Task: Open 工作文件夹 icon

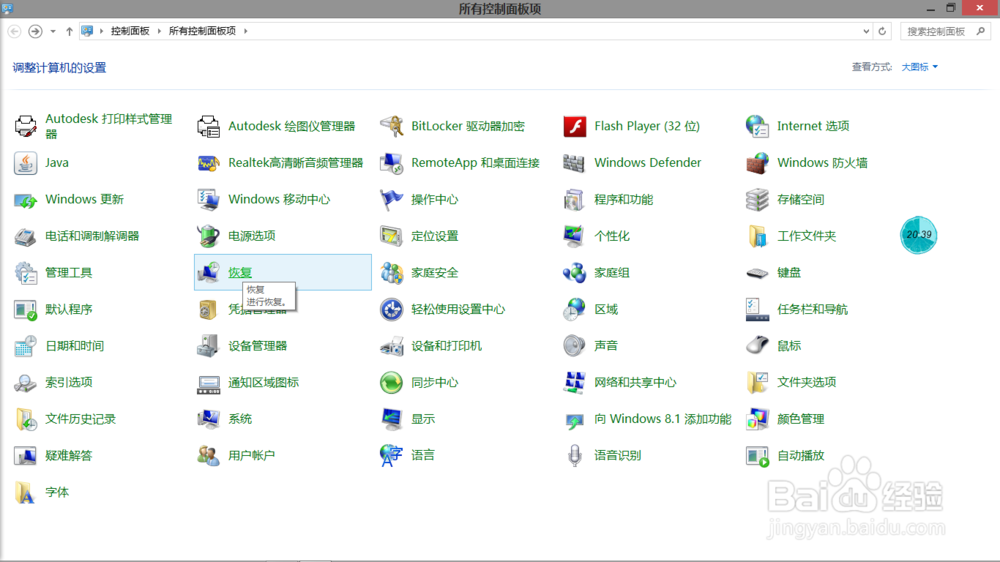Action: click(757, 236)
